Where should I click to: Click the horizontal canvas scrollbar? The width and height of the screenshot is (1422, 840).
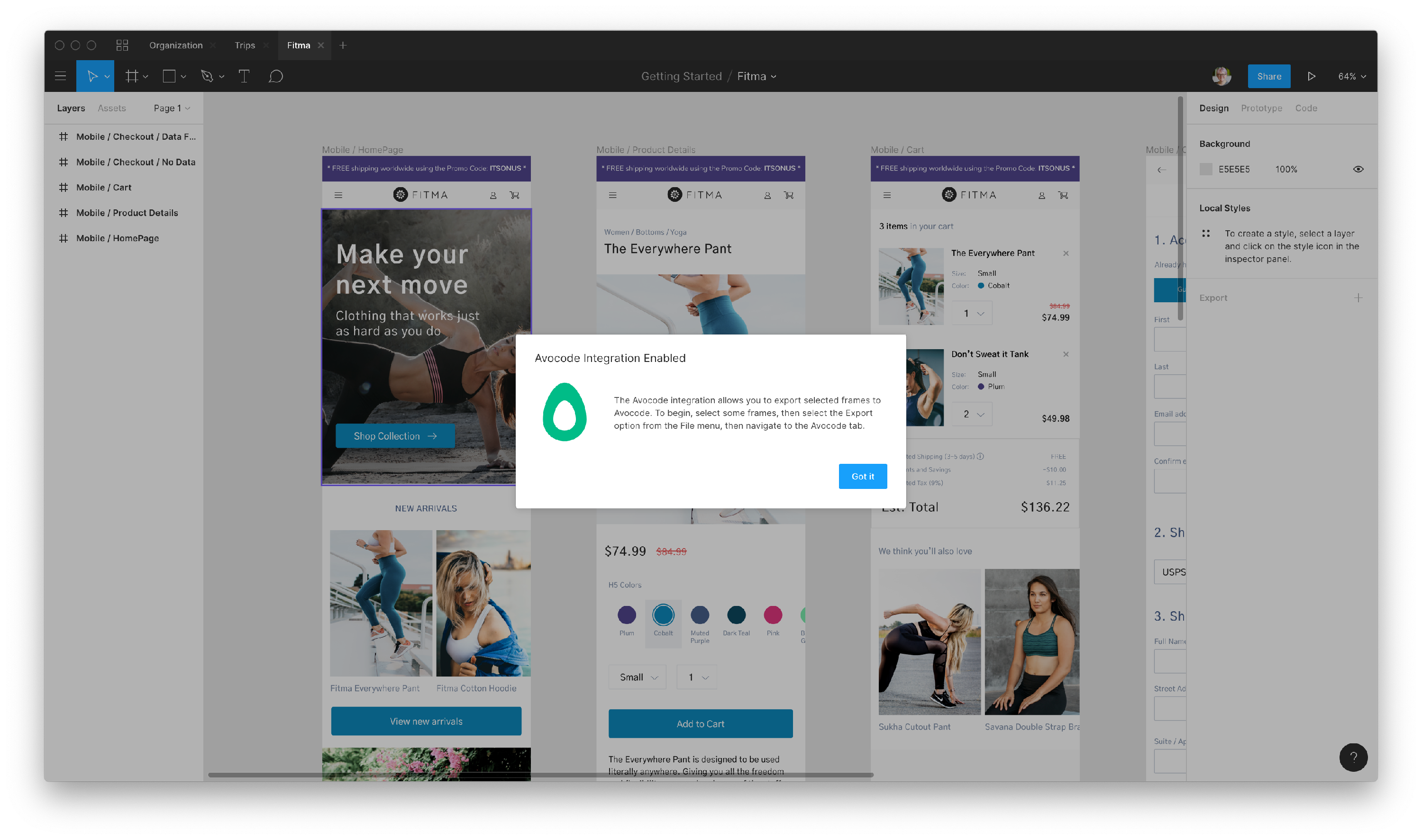pos(540,775)
